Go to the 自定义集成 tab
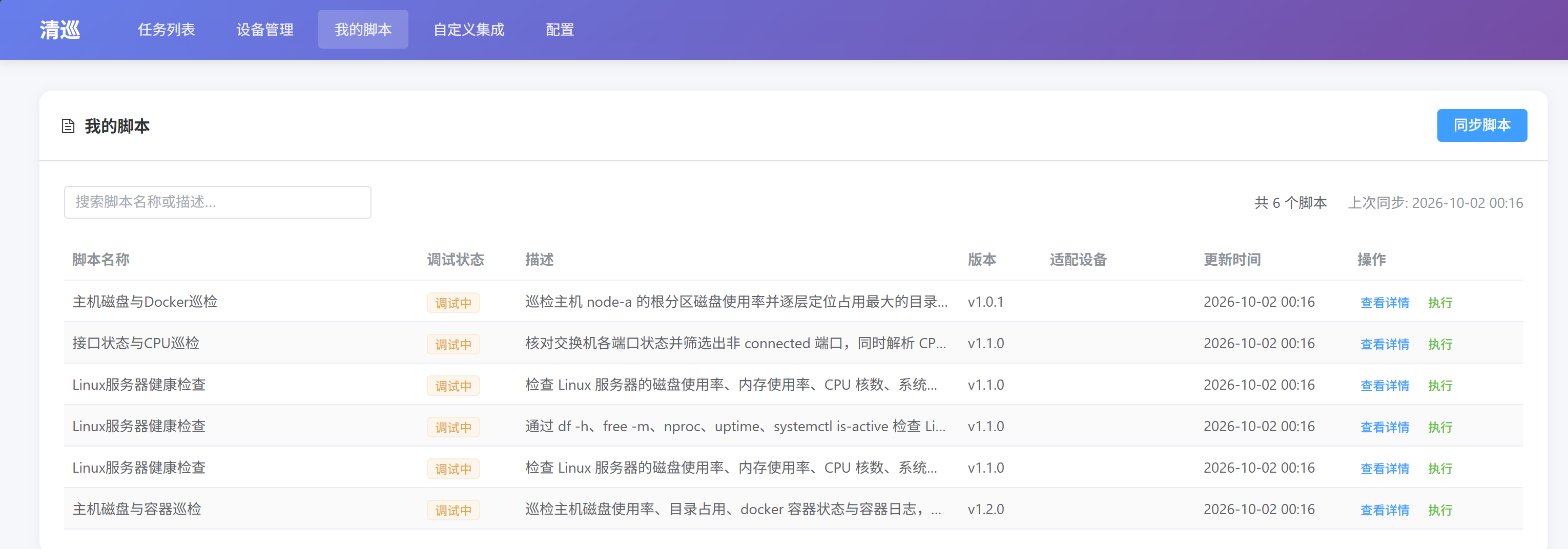Viewport: 1568px width, 549px height. point(469,30)
